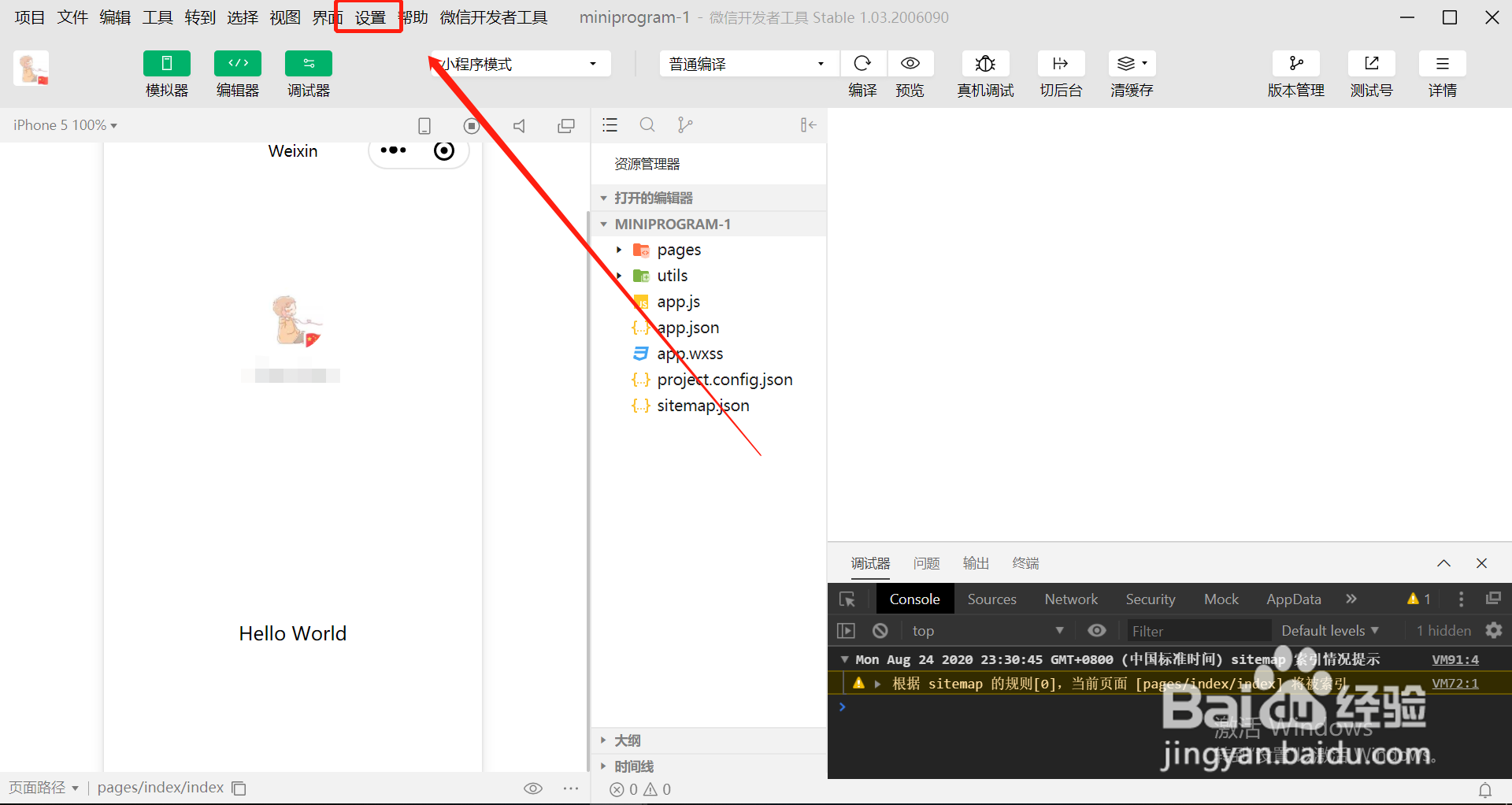This screenshot has width=1512, height=805.
Task: Toggle the 编辑器 editor panel
Action: click(x=238, y=64)
